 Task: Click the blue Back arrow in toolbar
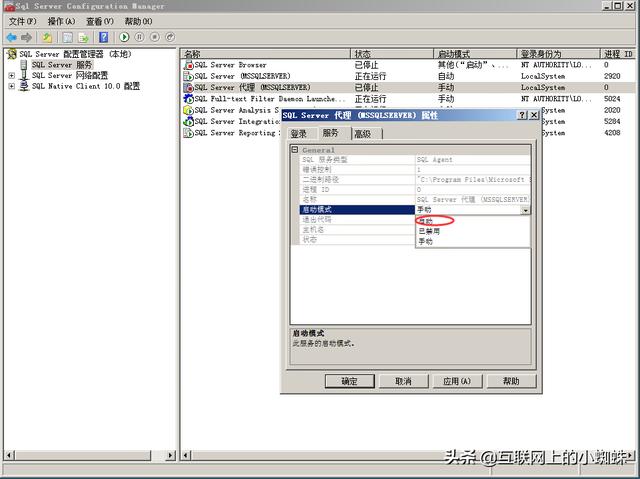tap(11, 38)
